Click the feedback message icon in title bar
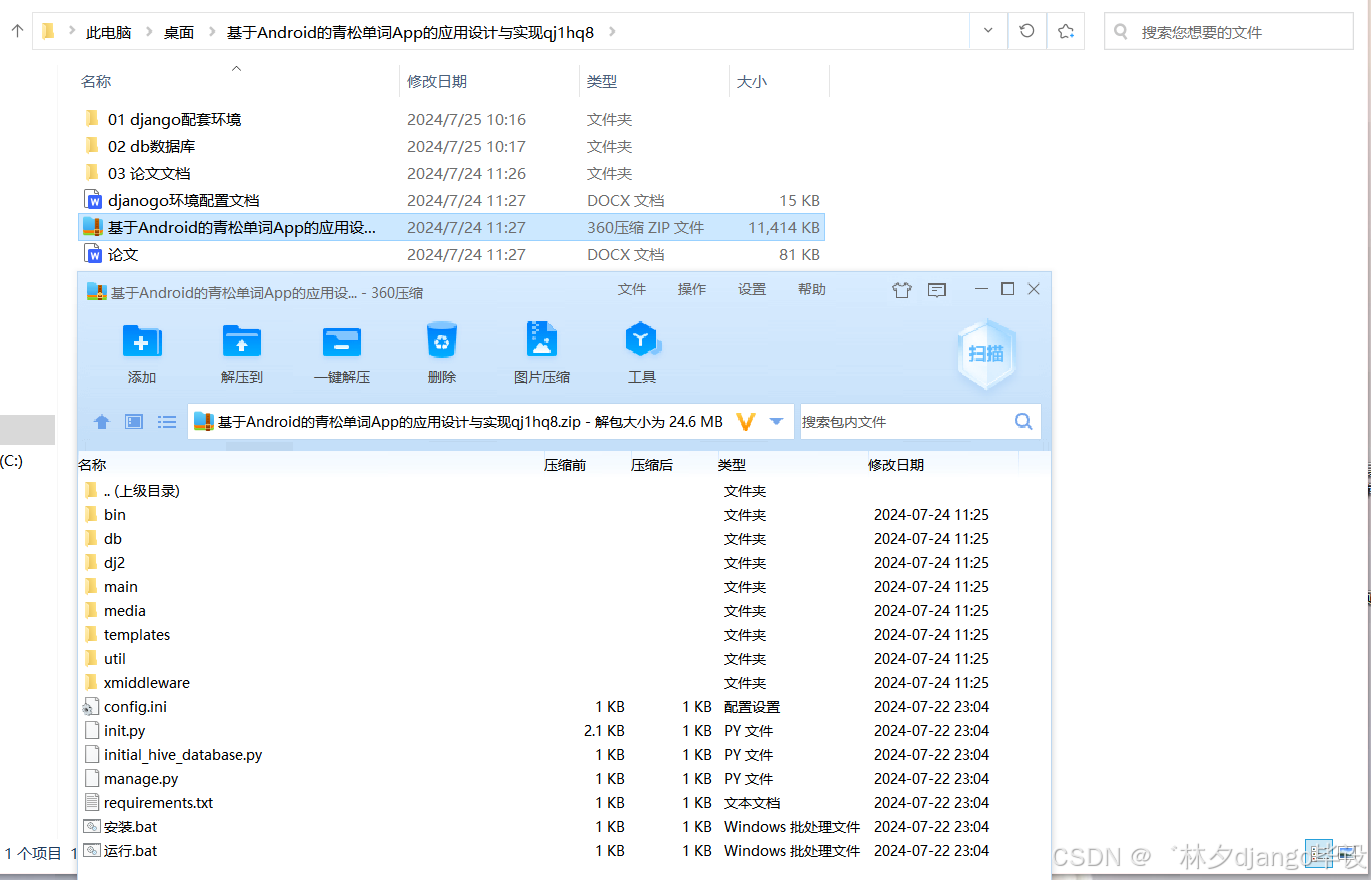This screenshot has width=1371, height=880. 937,290
